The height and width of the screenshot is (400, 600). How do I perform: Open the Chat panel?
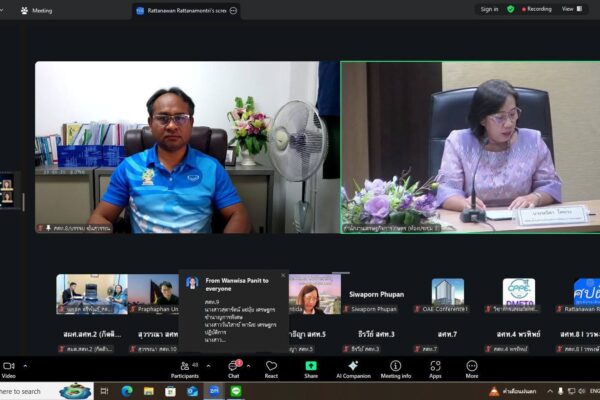click(x=233, y=366)
